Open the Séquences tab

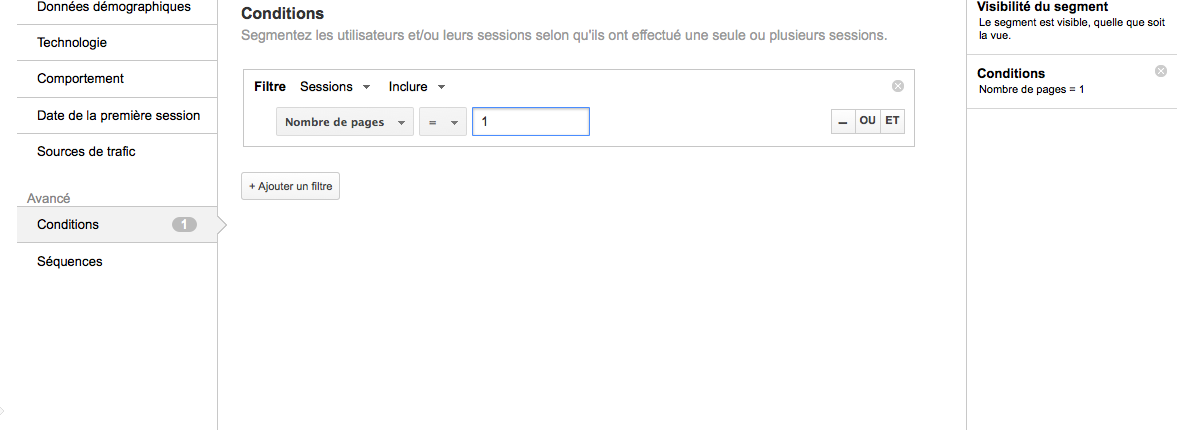click(x=70, y=262)
